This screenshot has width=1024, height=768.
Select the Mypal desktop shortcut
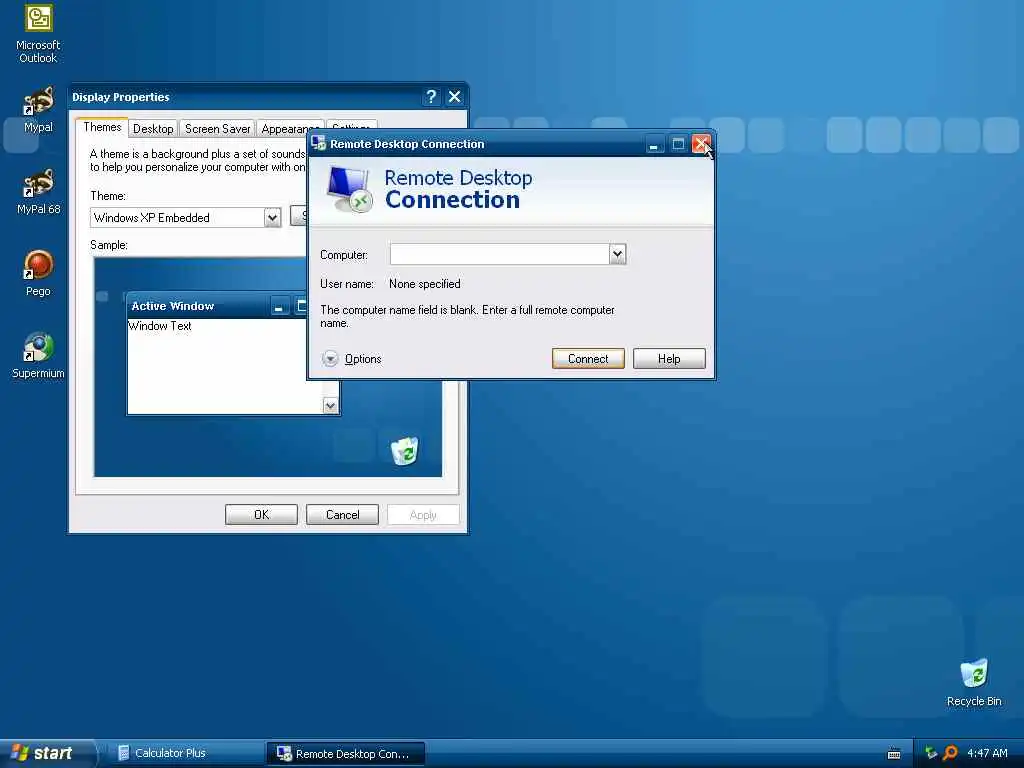[x=38, y=109]
